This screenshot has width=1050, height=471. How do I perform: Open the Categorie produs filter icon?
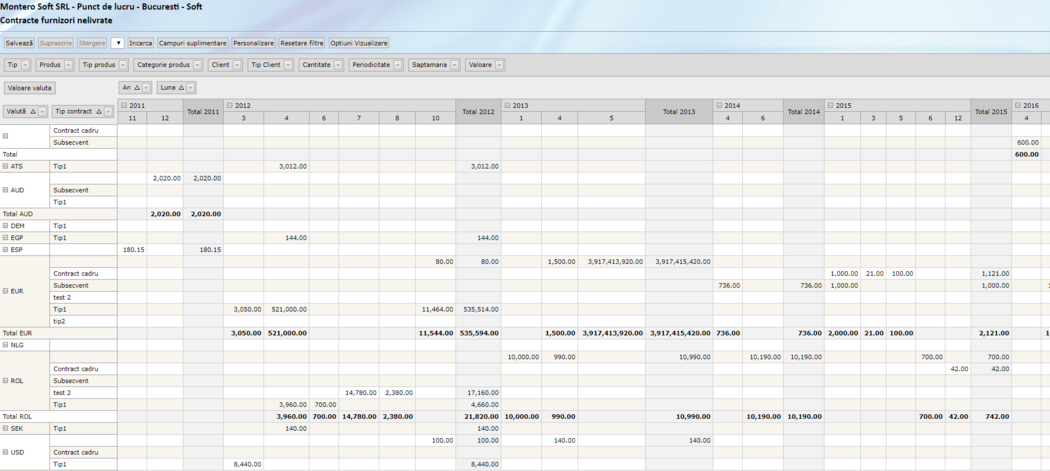tap(197, 65)
